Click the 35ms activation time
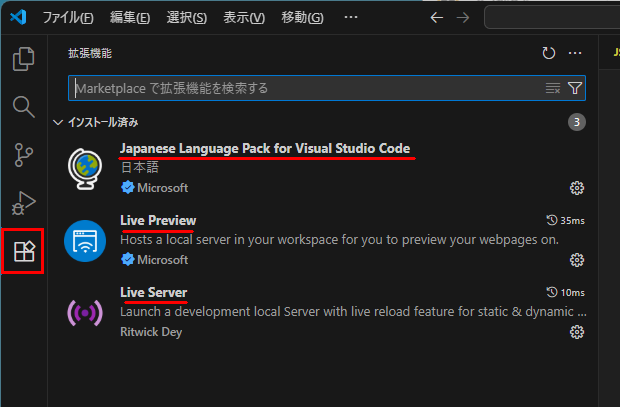 pyautogui.click(x=572, y=220)
